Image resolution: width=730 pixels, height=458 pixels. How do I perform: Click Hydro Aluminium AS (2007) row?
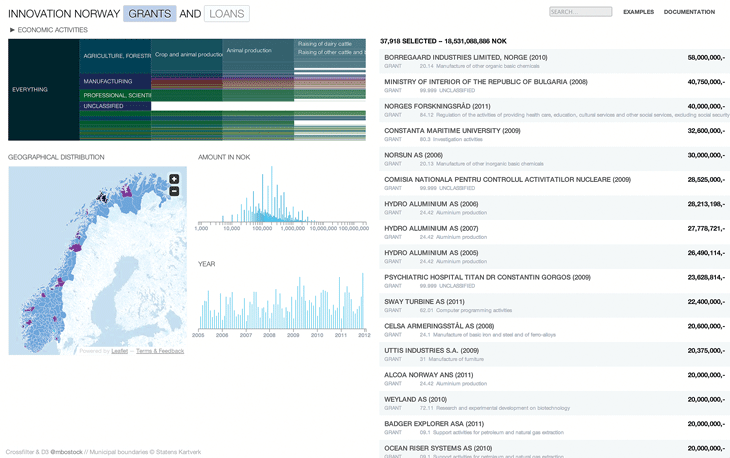pos(554,232)
